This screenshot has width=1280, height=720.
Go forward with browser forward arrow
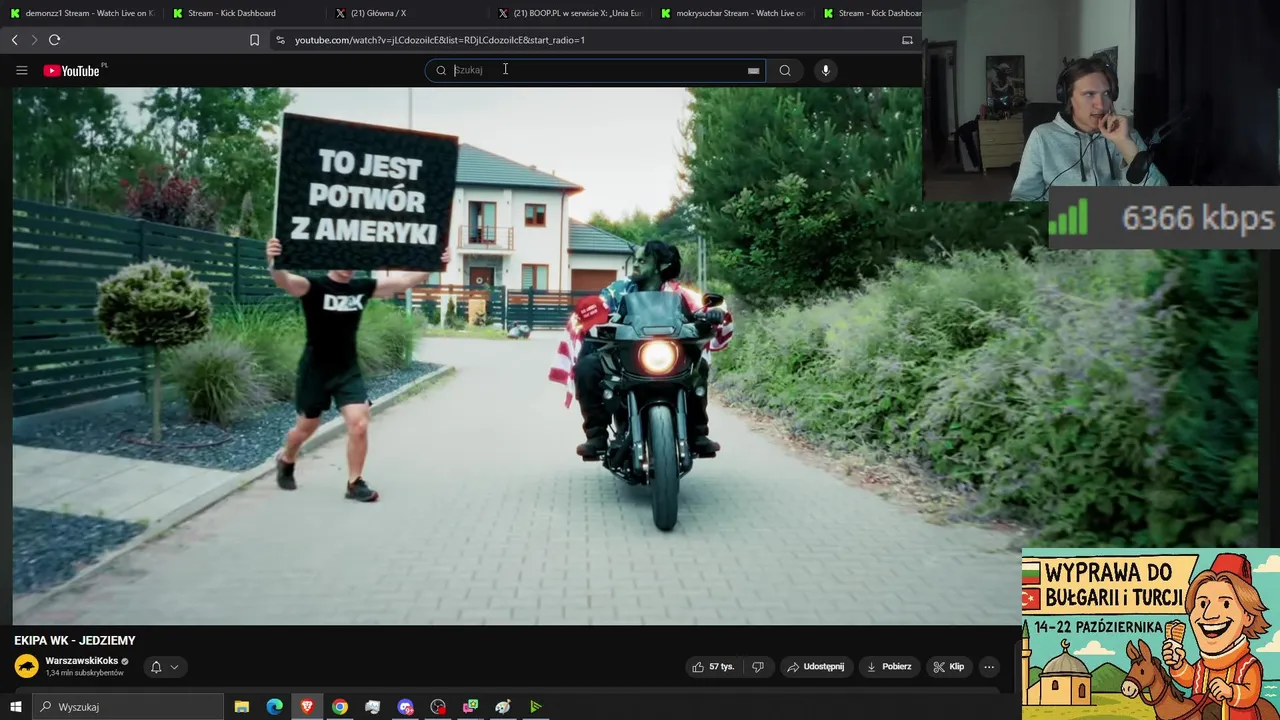tap(34, 40)
